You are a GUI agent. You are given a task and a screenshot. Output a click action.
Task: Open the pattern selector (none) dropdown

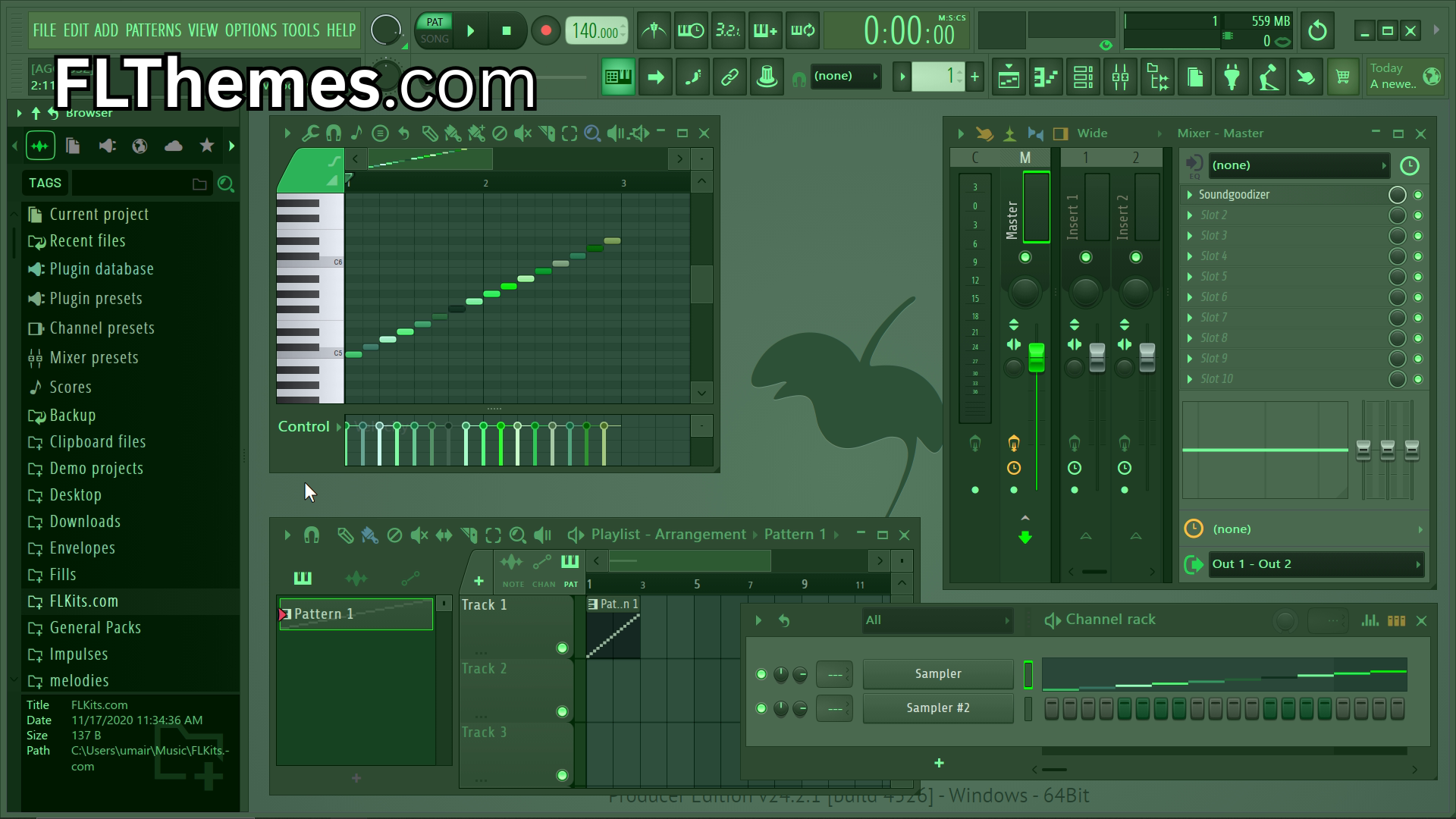pyautogui.click(x=845, y=77)
